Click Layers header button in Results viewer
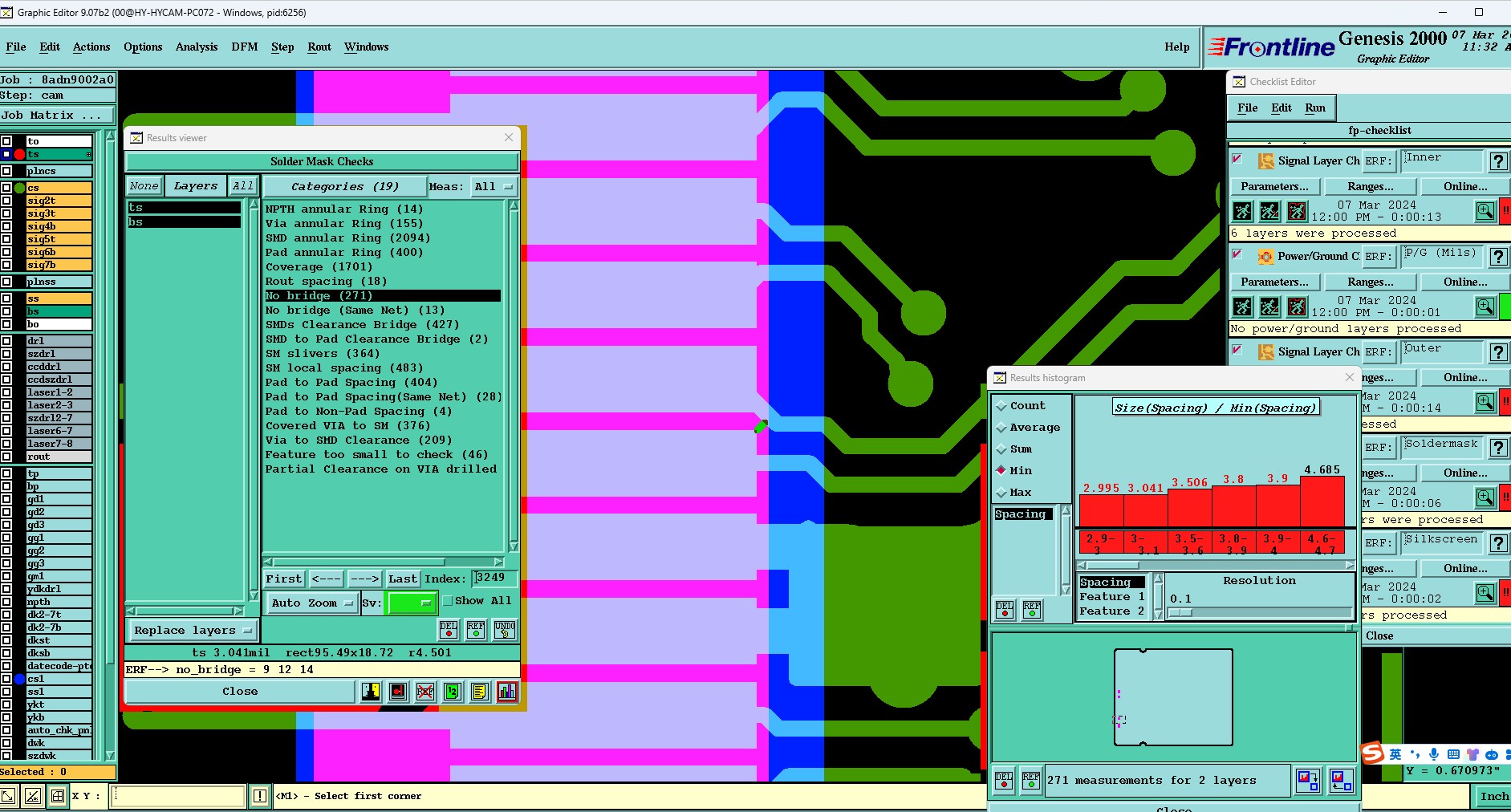This screenshot has width=1511, height=812. click(195, 185)
